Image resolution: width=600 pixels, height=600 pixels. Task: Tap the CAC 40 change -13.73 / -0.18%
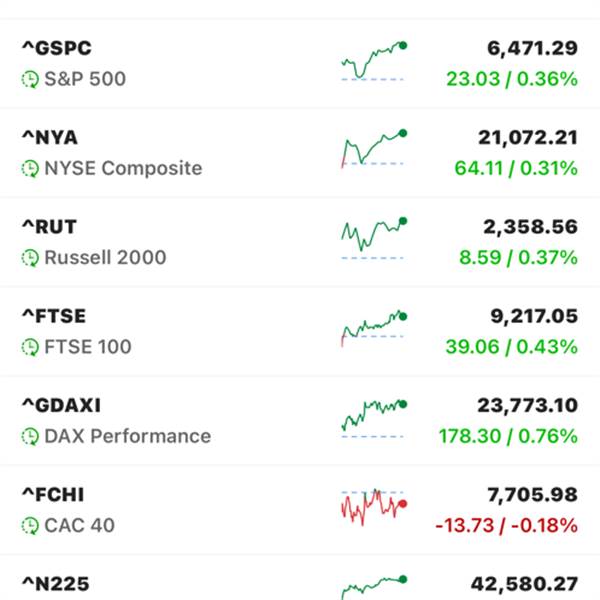[x=507, y=525]
